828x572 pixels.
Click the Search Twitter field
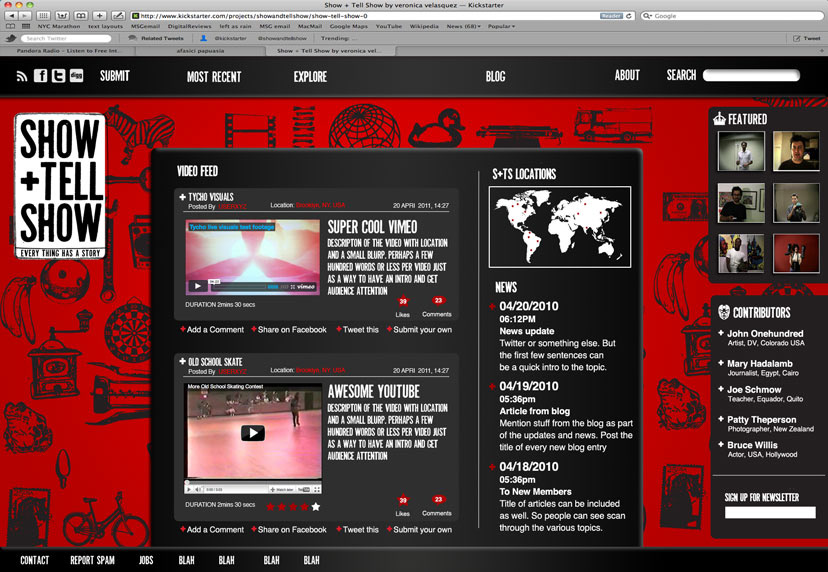click(x=66, y=38)
